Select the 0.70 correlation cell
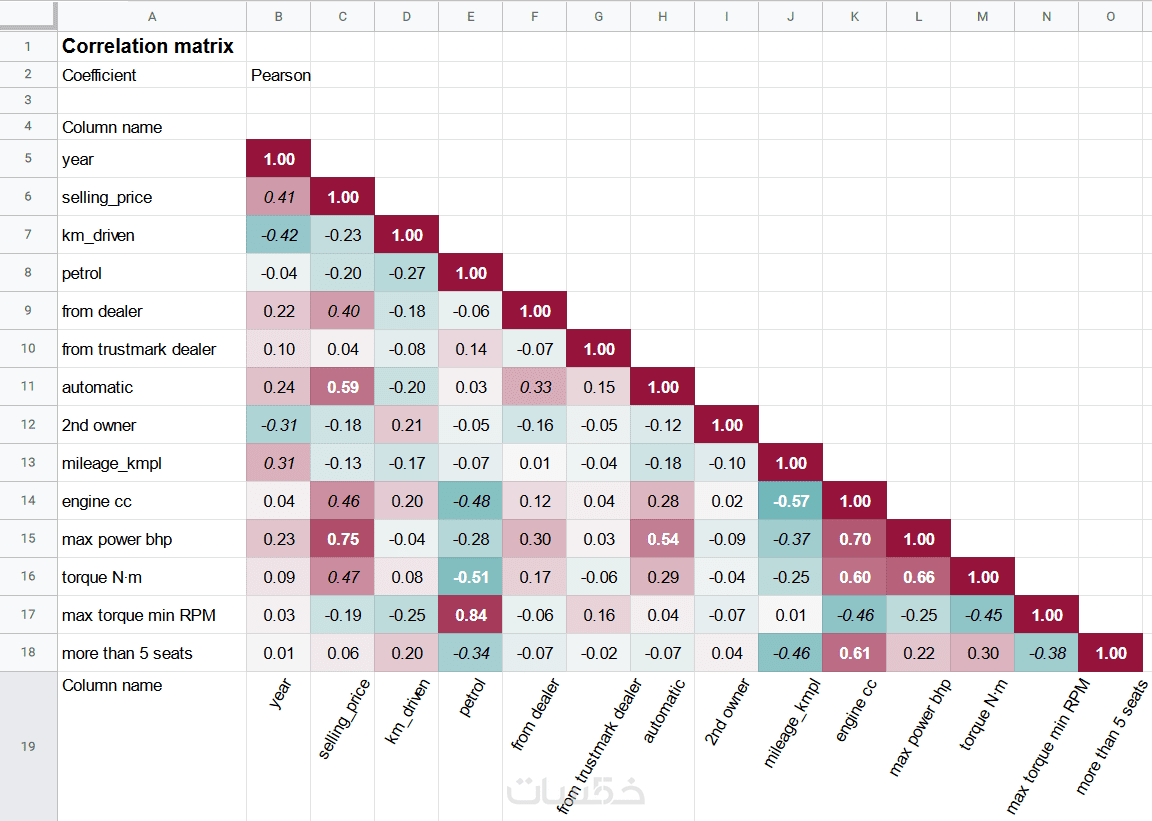1152x821 pixels. 855,539
